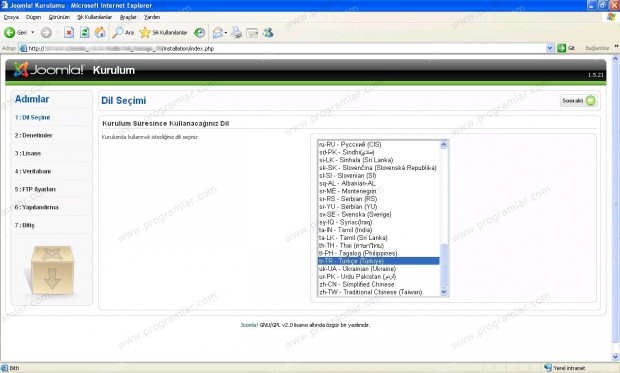The image size is (620, 373).
Task: Select step 1: Dil Seçimi
Action: (32, 117)
